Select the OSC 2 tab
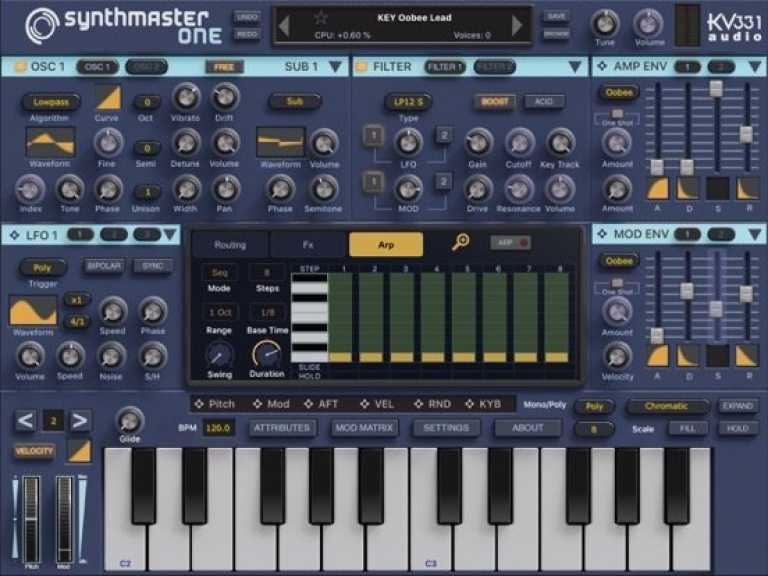Image resolution: width=768 pixels, height=576 pixels. [146, 67]
